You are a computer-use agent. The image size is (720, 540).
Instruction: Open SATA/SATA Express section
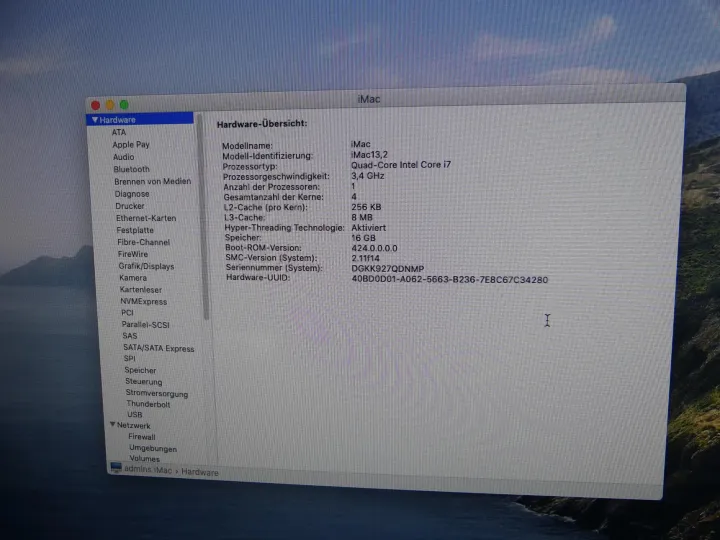(x=158, y=348)
